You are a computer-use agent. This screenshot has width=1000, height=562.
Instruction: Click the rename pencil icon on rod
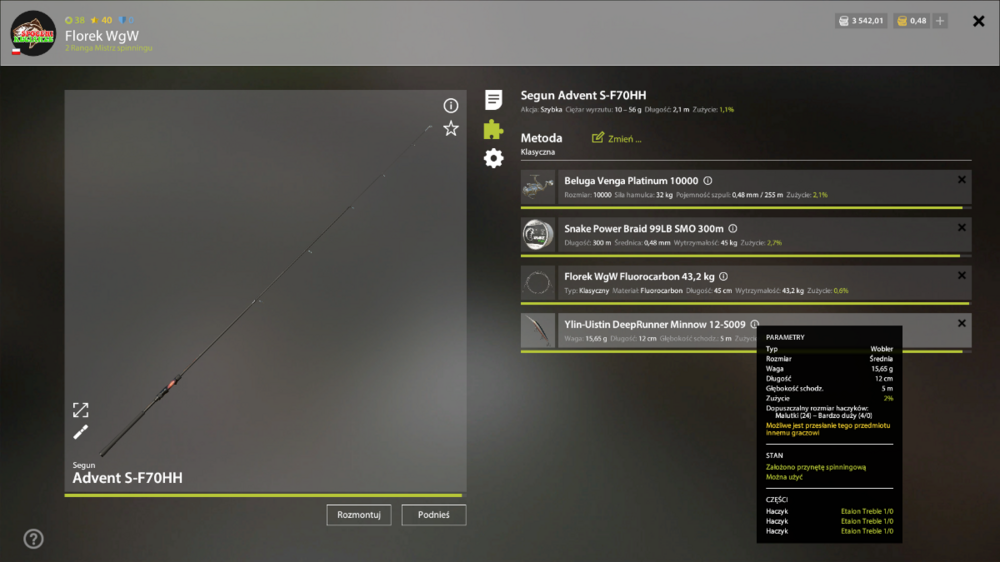click(80, 433)
